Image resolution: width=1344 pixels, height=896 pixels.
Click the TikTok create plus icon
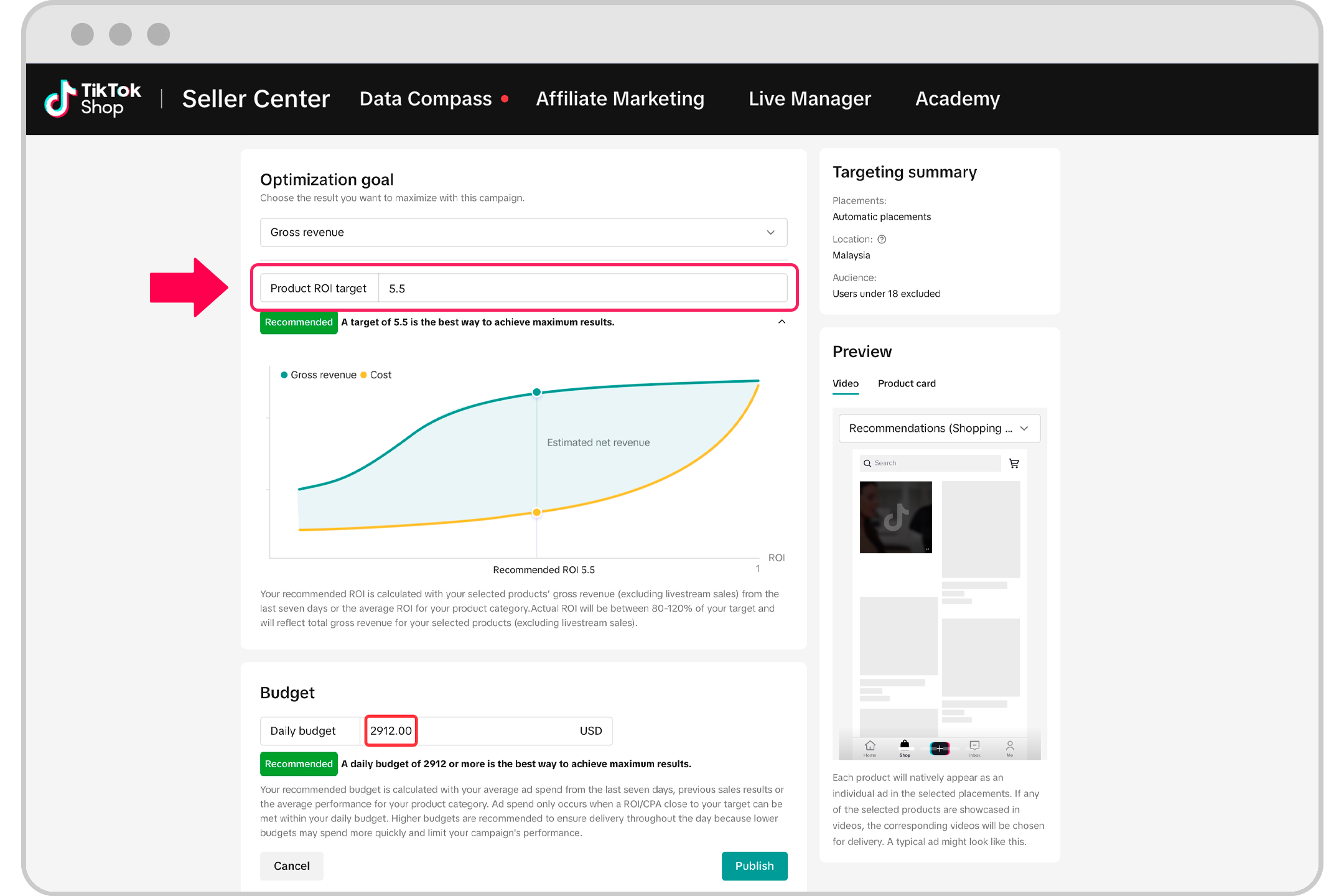click(940, 748)
